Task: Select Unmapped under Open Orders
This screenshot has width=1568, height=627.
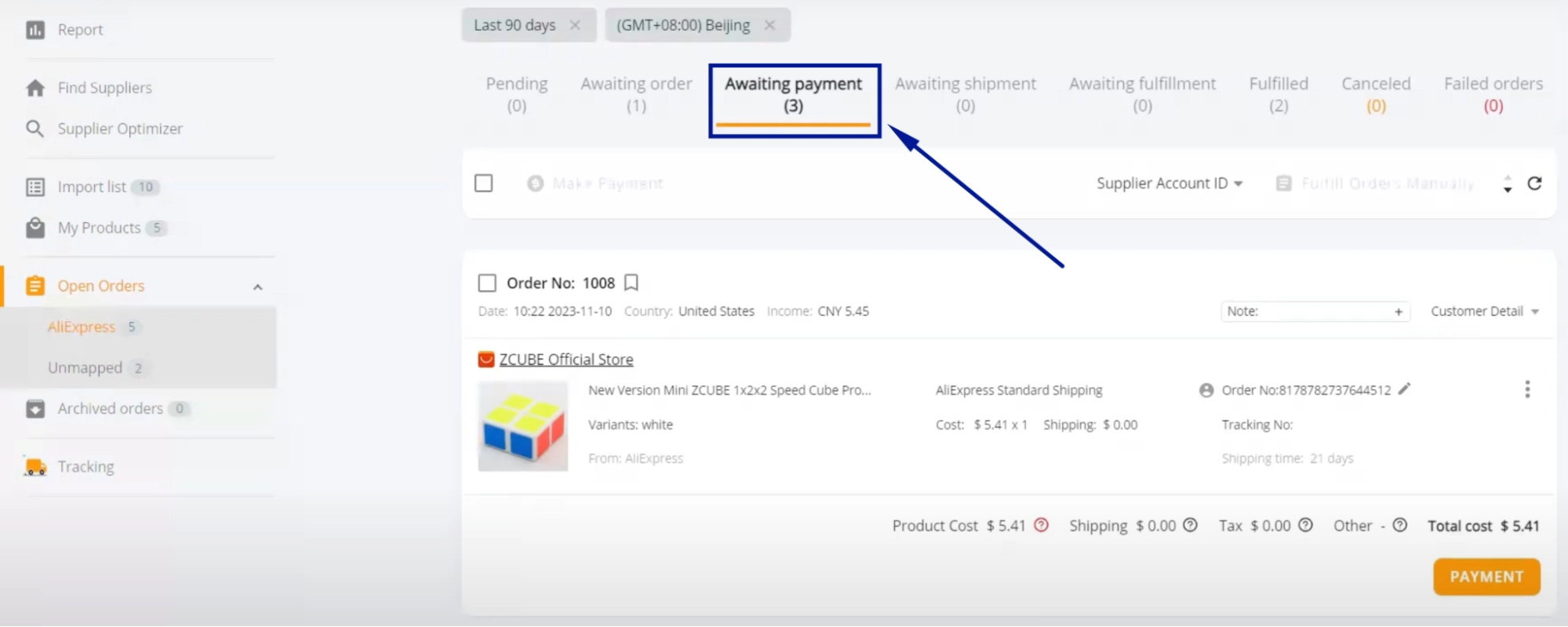Action: [x=85, y=368]
